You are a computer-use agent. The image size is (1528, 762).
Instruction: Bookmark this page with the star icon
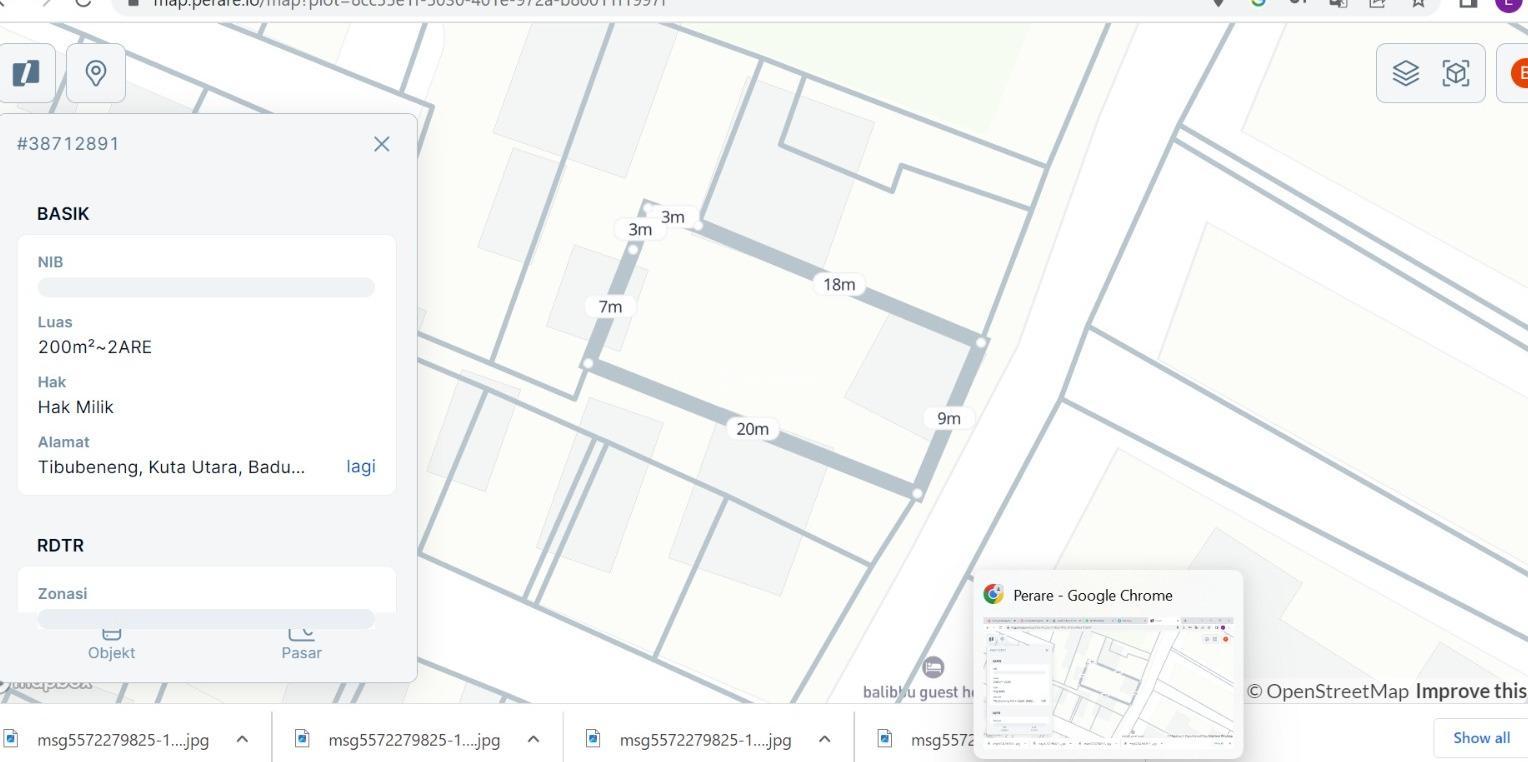pyautogui.click(x=1418, y=3)
